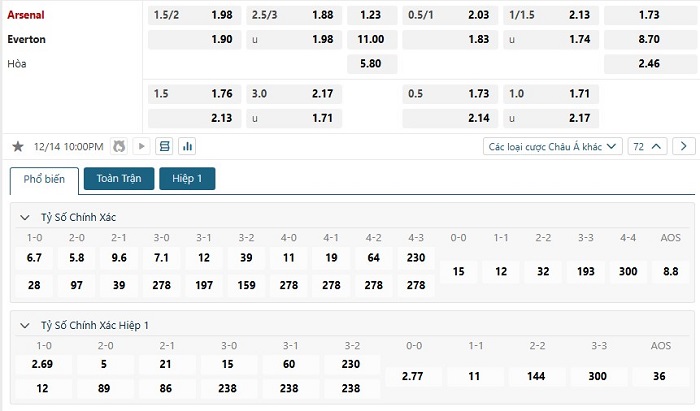This screenshot has height=411, width=700.
Task: Select Arsenal handicap 1.5/2 odds 1.98
Action: (193, 15)
